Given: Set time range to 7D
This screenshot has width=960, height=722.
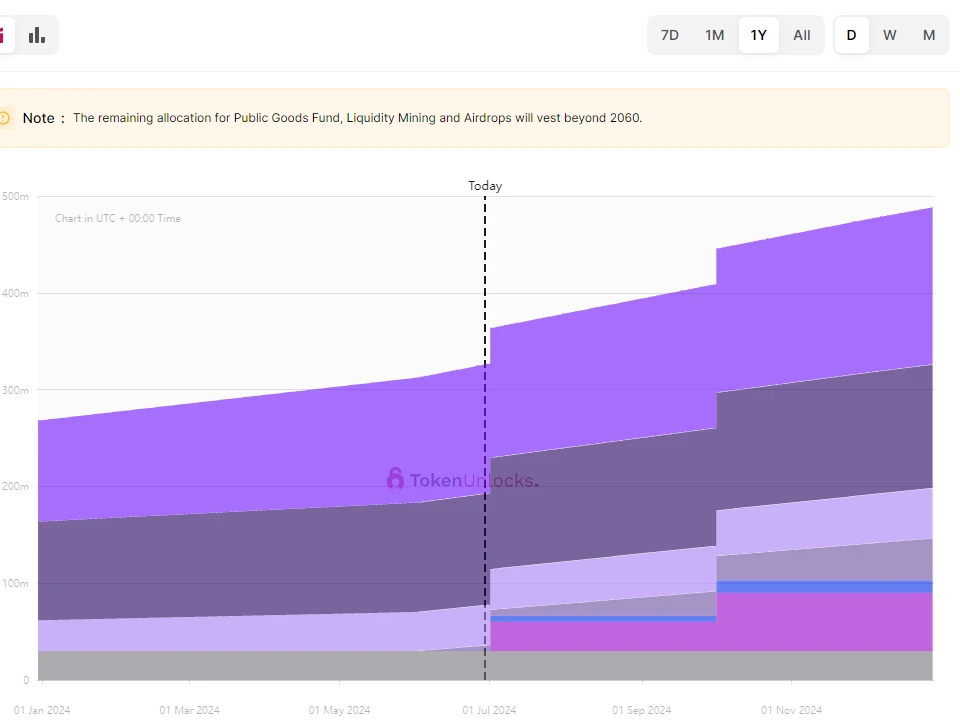Looking at the screenshot, I should pyautogui.click(x=670, y=35).
